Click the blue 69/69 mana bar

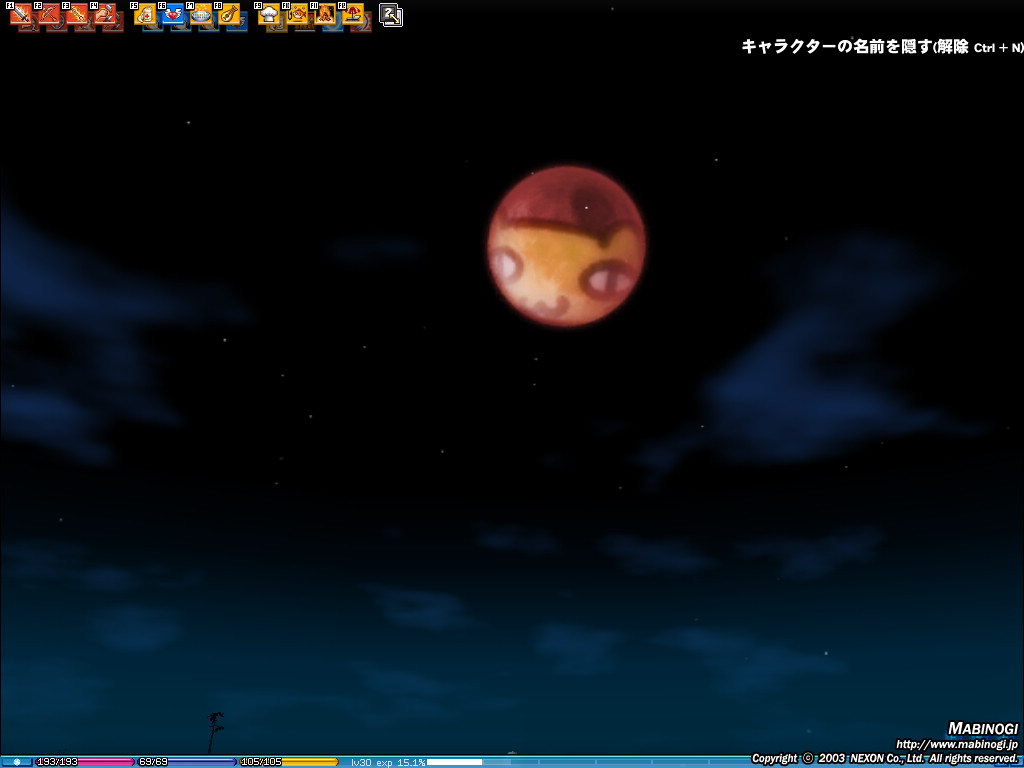click(x=186, y=762)
